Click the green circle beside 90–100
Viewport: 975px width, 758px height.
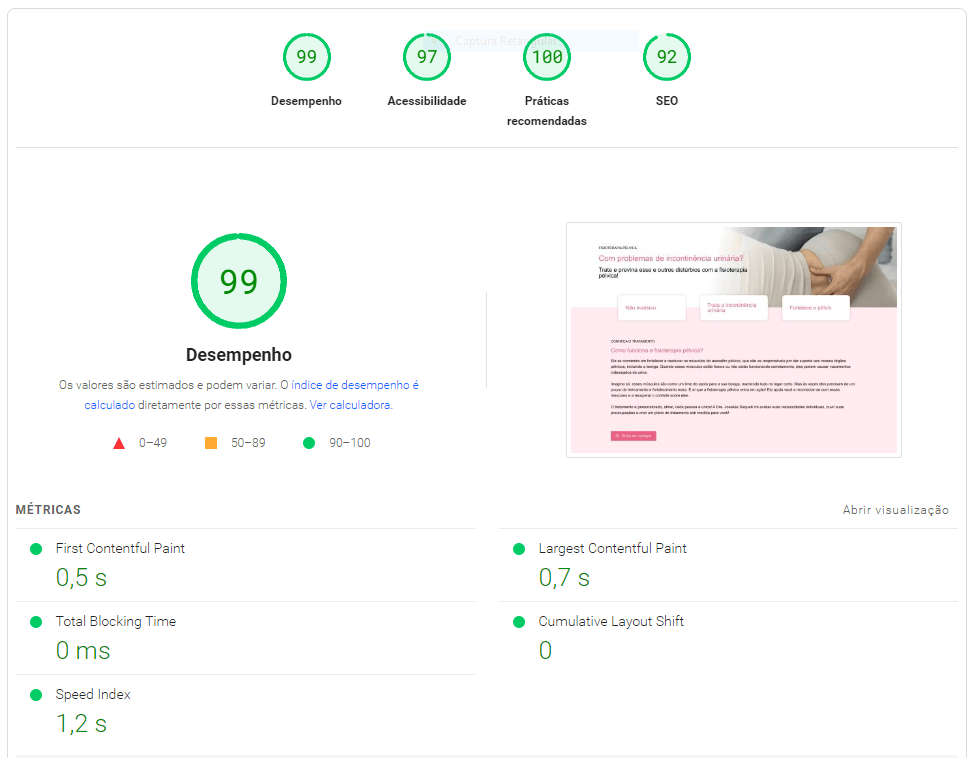[309, 443]
